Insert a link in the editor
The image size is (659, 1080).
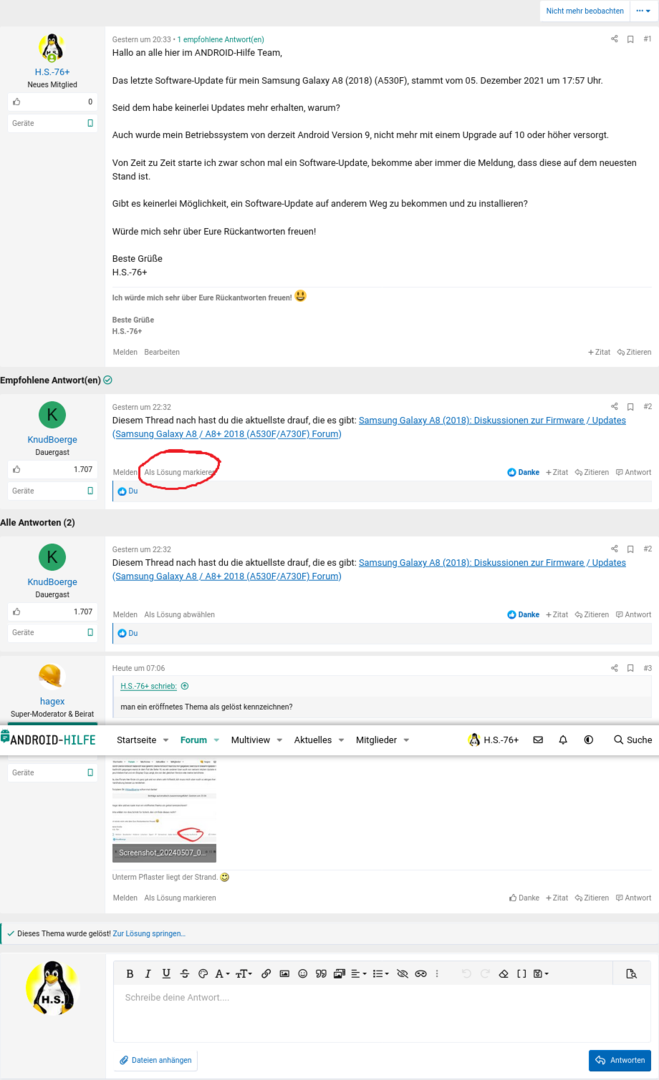(x=266, y=974)
